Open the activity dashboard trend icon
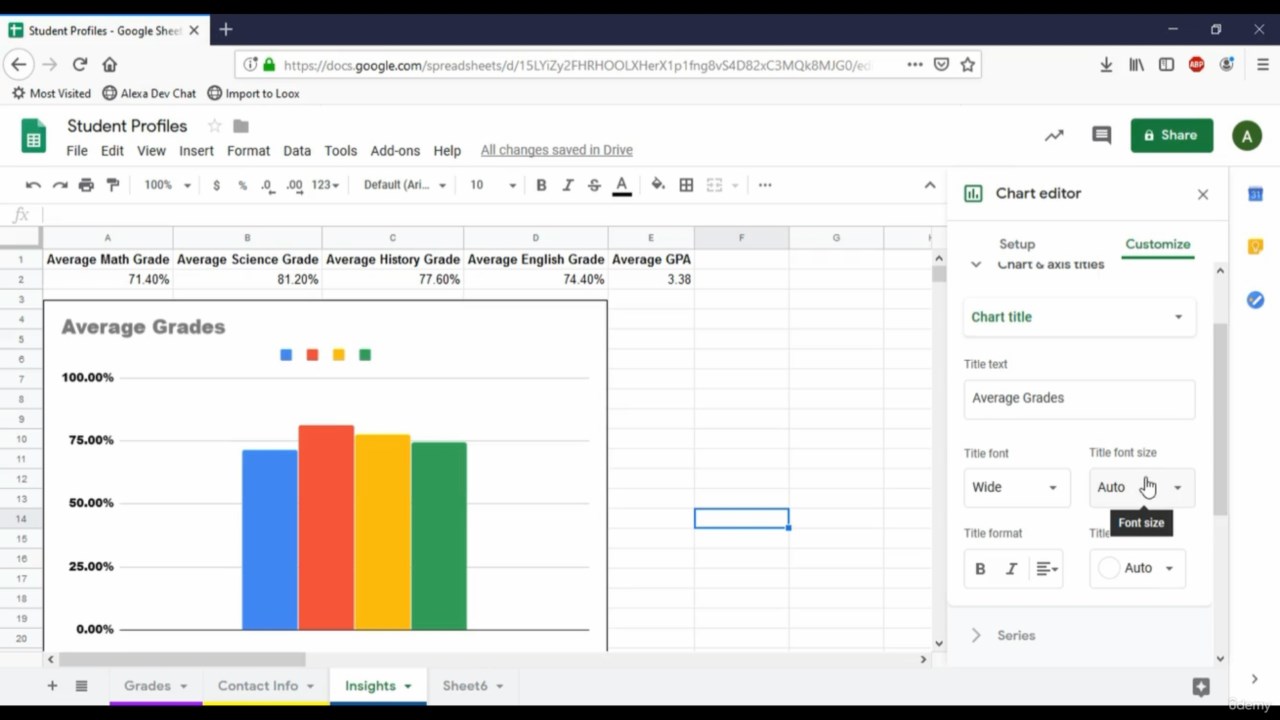 pos(1054,135)
